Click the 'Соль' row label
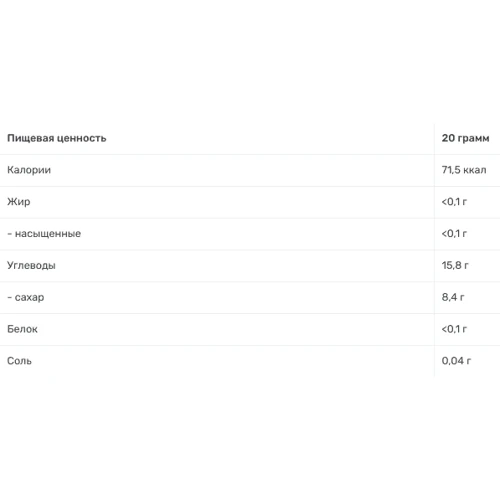This screenshot has width=500, height=500. [19, 361]
